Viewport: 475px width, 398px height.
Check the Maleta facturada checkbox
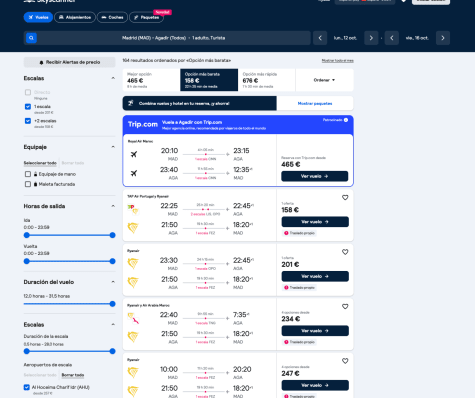[28, 184]
